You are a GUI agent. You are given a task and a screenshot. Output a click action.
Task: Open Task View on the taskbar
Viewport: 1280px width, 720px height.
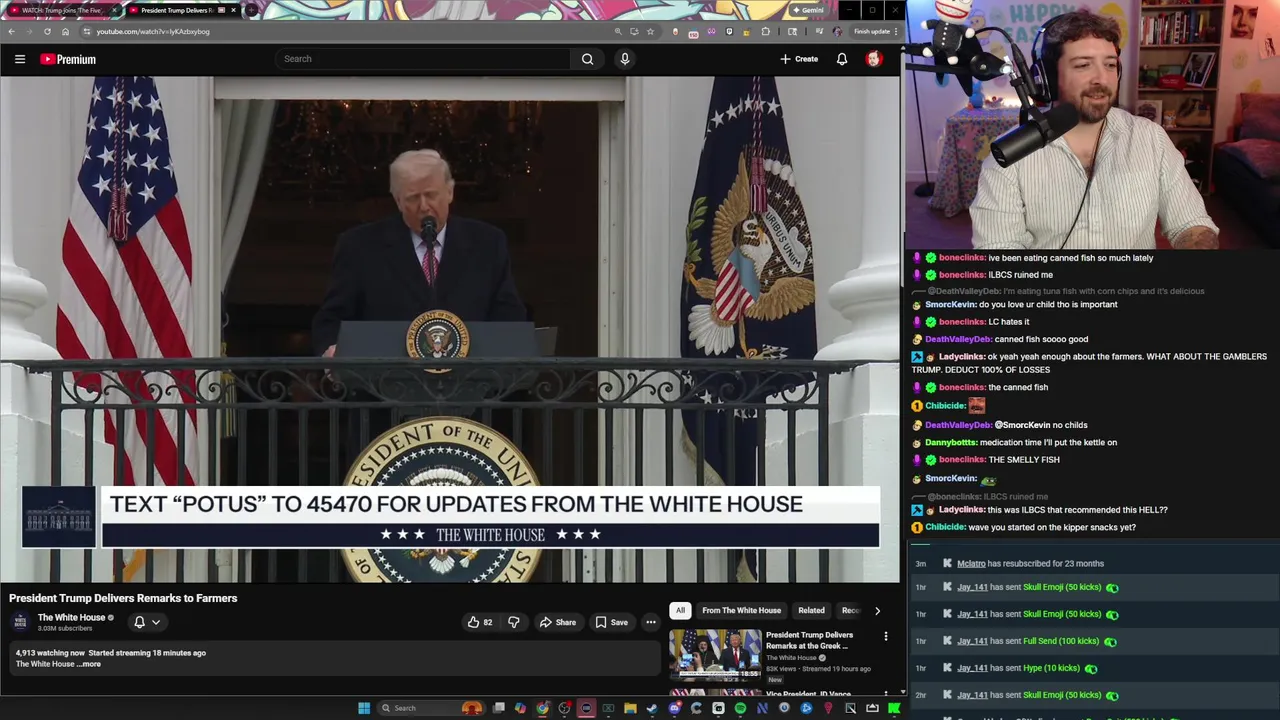[498, 708]
